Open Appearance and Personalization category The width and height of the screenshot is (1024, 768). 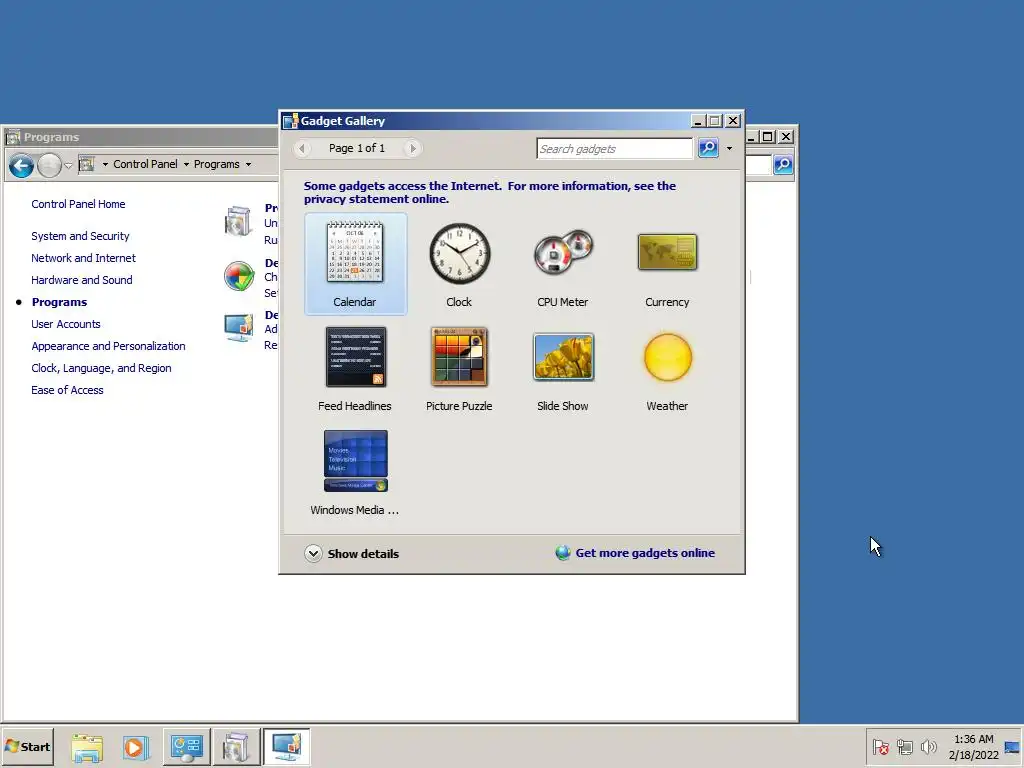pyautogui.click(x=108, y=346)
